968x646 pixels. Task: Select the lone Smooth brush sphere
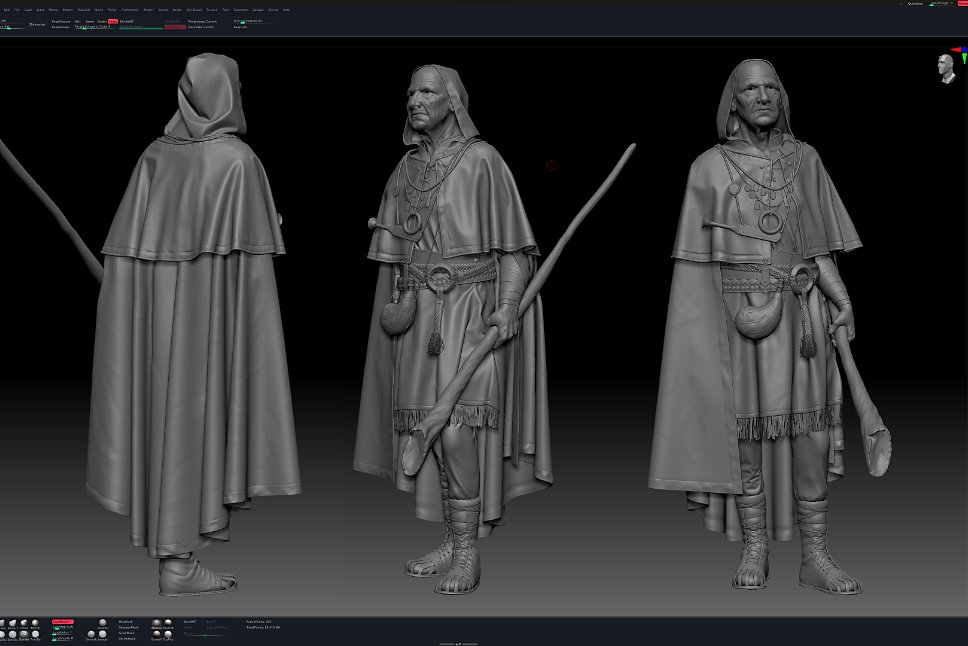(x=102, y=623)
